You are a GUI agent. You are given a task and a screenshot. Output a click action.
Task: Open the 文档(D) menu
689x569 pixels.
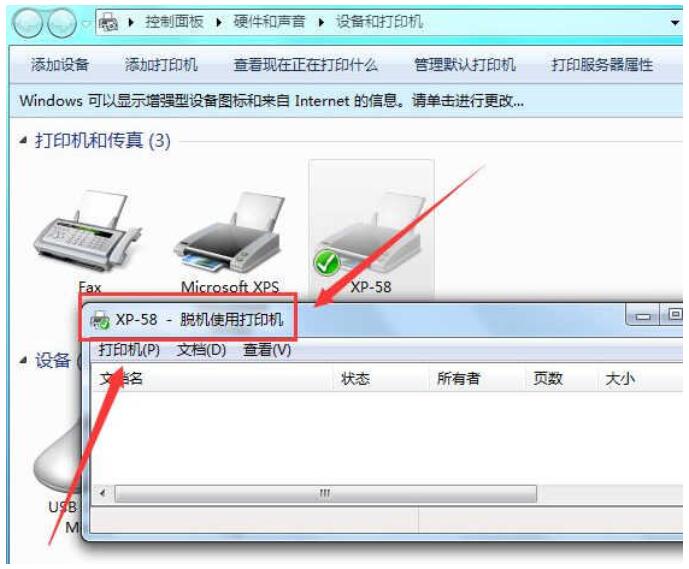click(202, 350)
